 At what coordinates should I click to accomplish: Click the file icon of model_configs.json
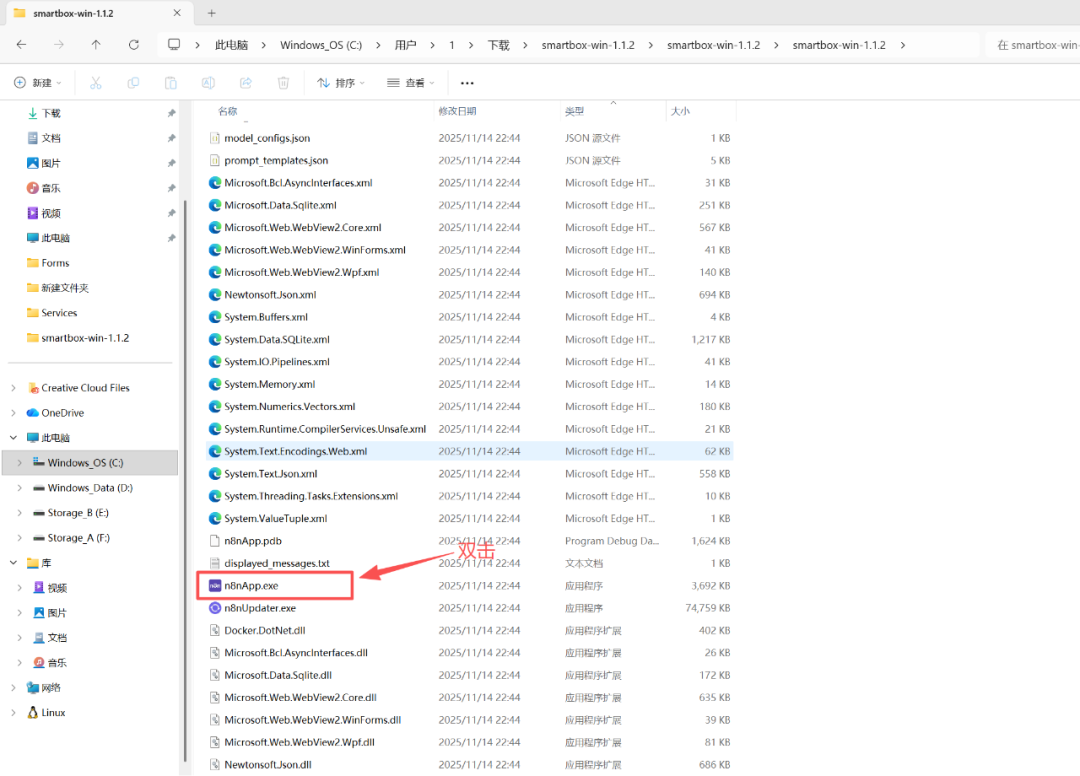click(x=215, y=138)
